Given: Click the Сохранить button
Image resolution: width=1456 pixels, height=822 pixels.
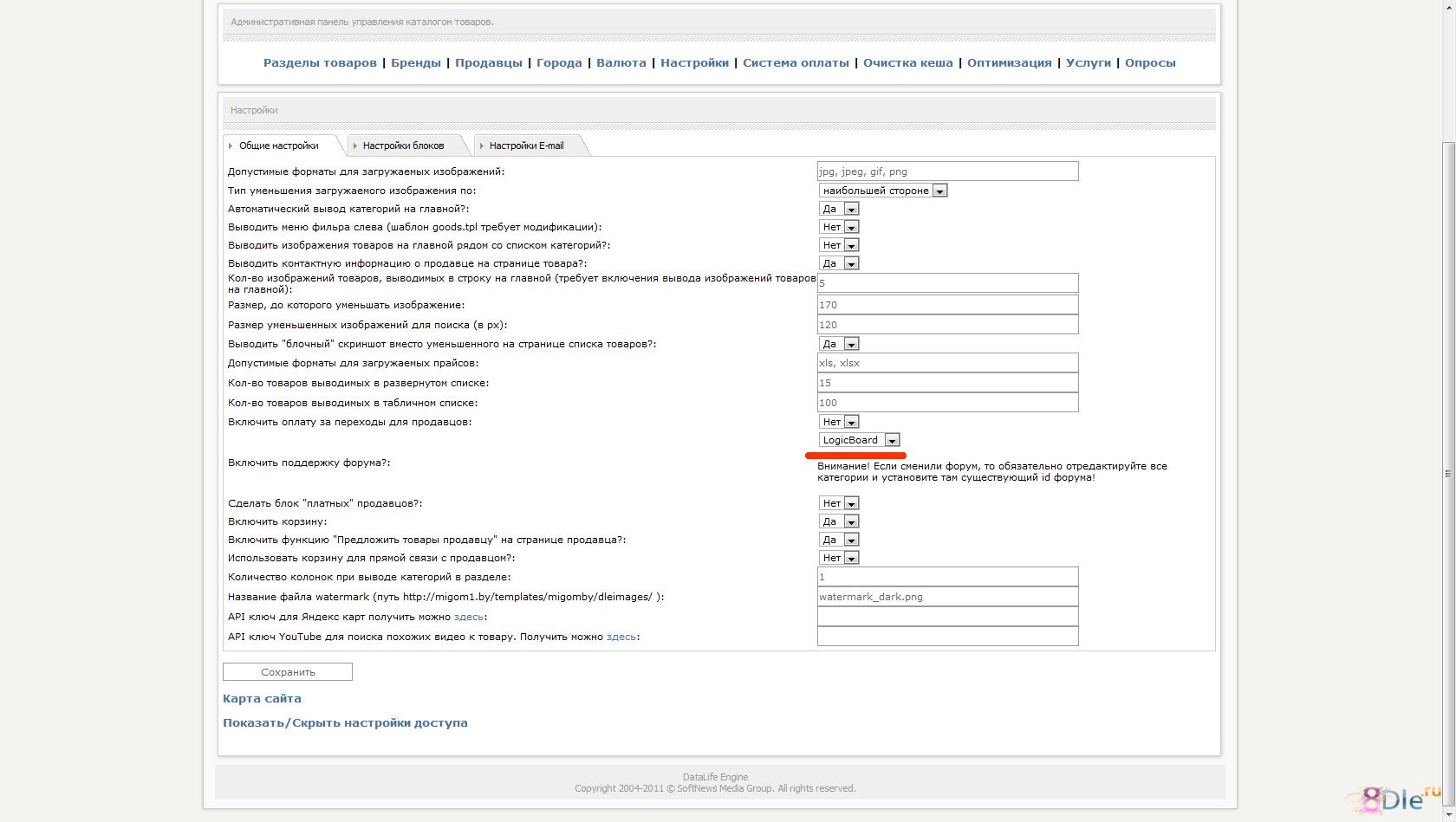Looking at the screenshot, I should pyautogui.click(x=288, y=672).
